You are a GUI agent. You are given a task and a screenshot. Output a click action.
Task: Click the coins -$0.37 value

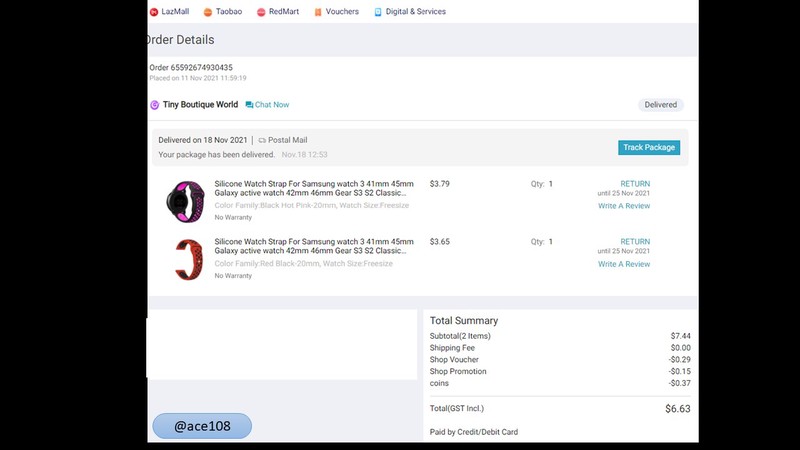tap(680, 383)
